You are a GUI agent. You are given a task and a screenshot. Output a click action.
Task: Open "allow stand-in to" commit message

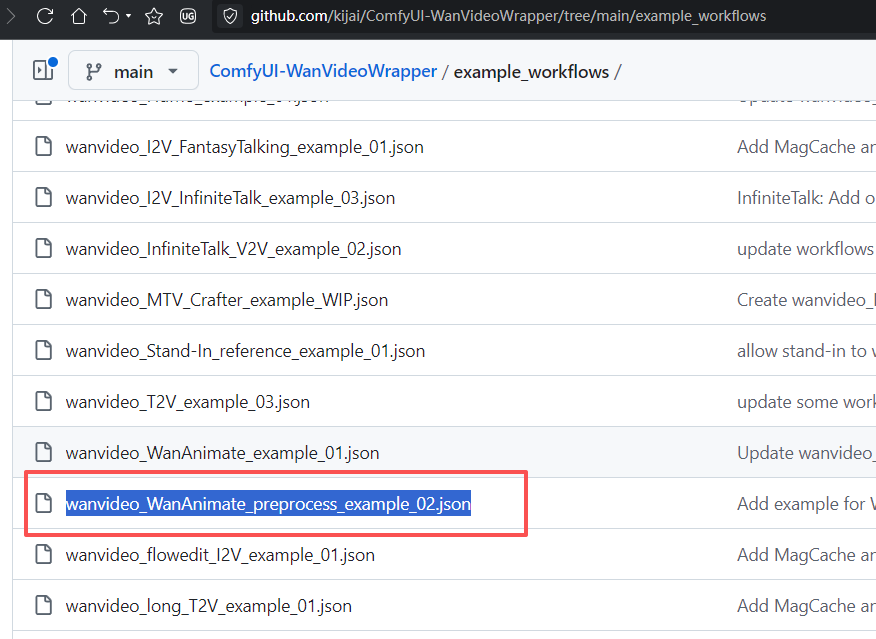coord(806,351)
